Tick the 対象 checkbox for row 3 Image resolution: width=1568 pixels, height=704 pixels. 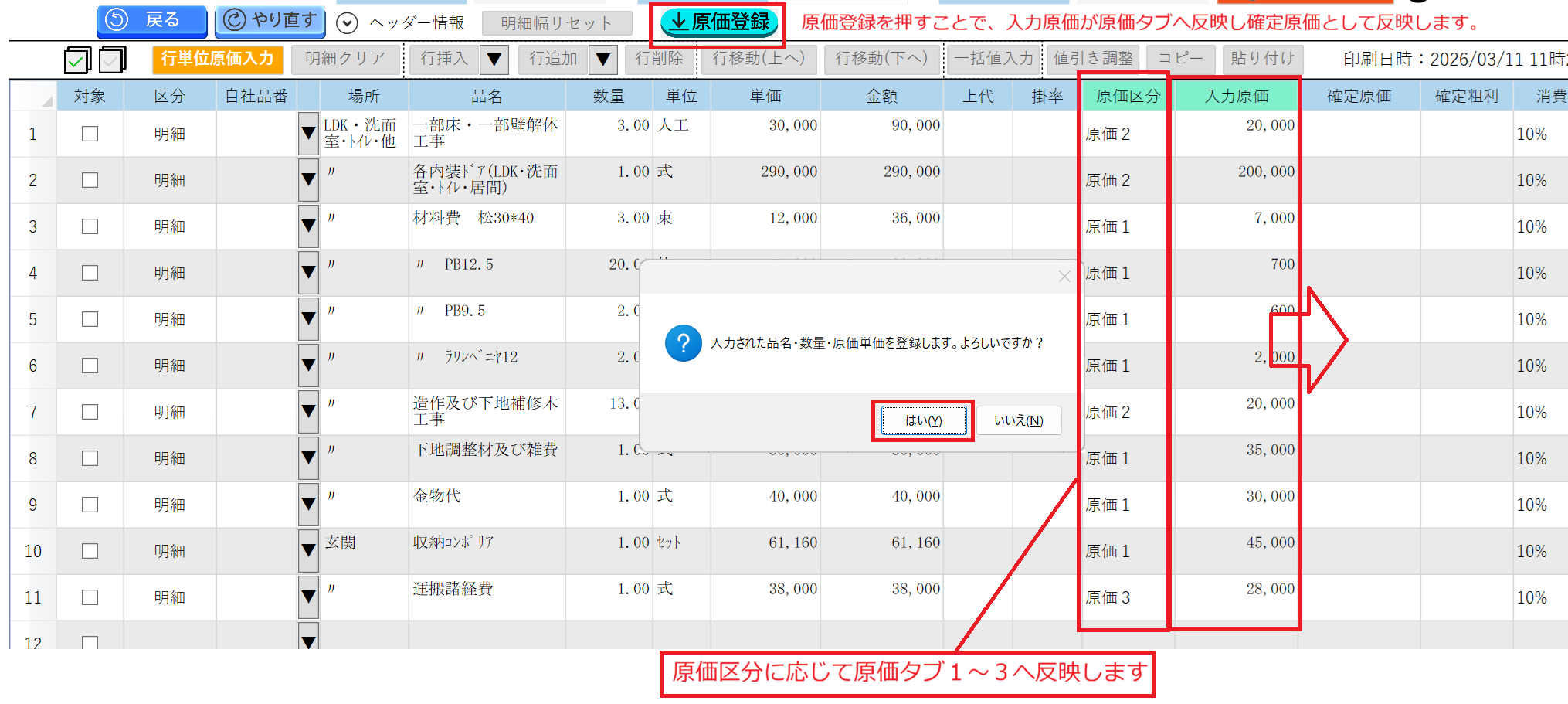90,226
